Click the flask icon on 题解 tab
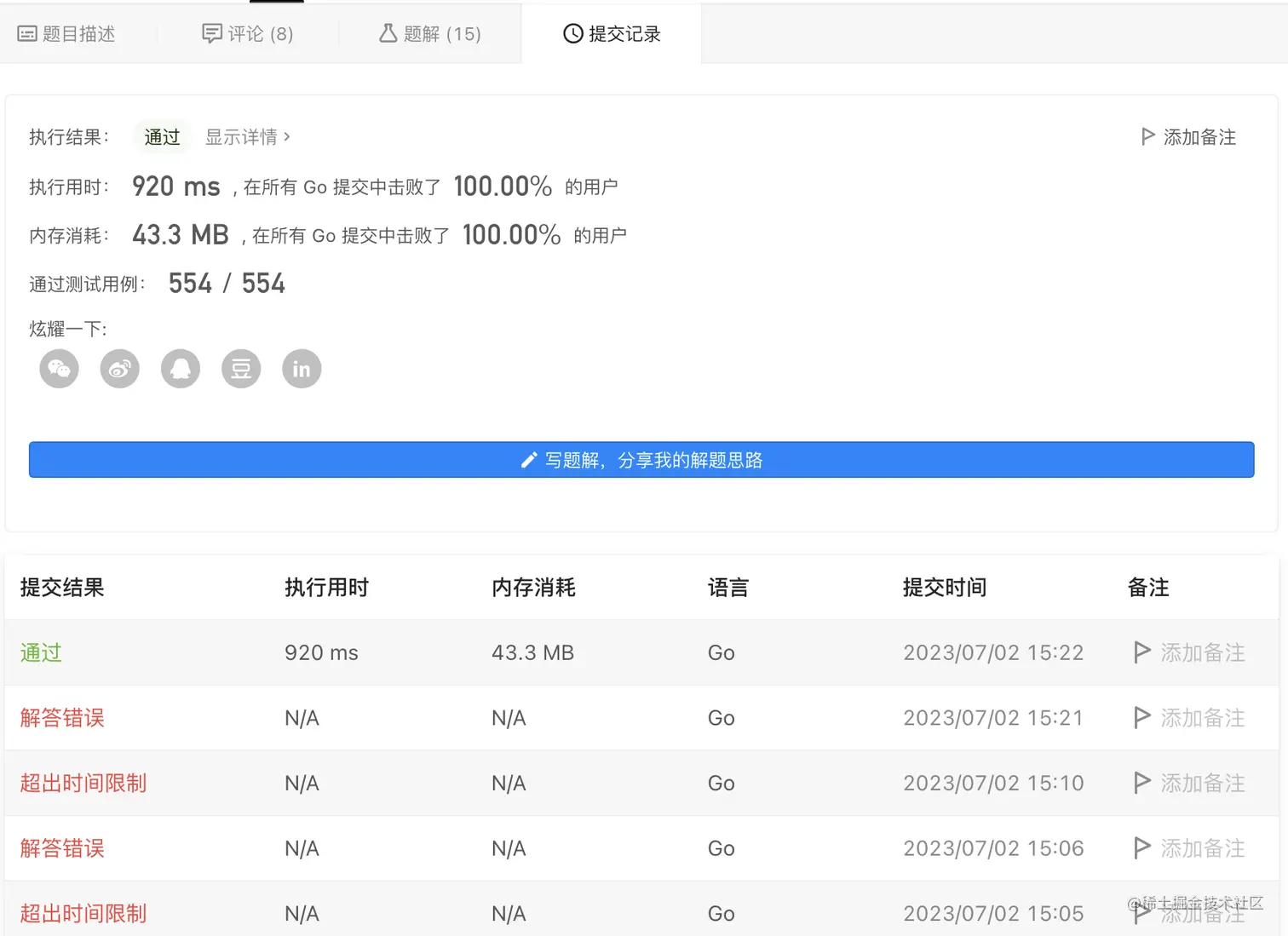Viewport: 1288px width, 936px height. click(x=388, y=33)
